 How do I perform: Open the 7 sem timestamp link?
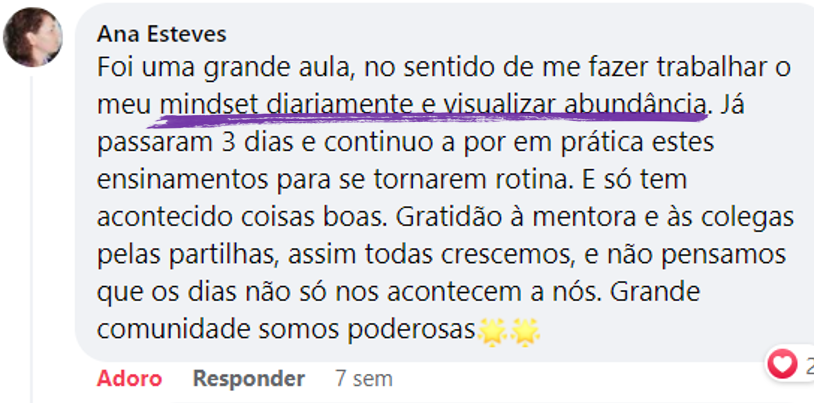364,379
